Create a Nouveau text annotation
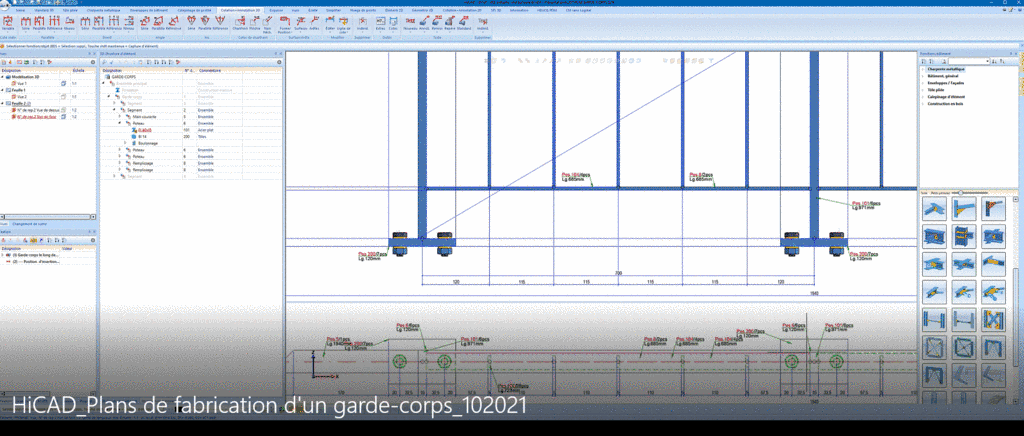 (x=410, y=23)
